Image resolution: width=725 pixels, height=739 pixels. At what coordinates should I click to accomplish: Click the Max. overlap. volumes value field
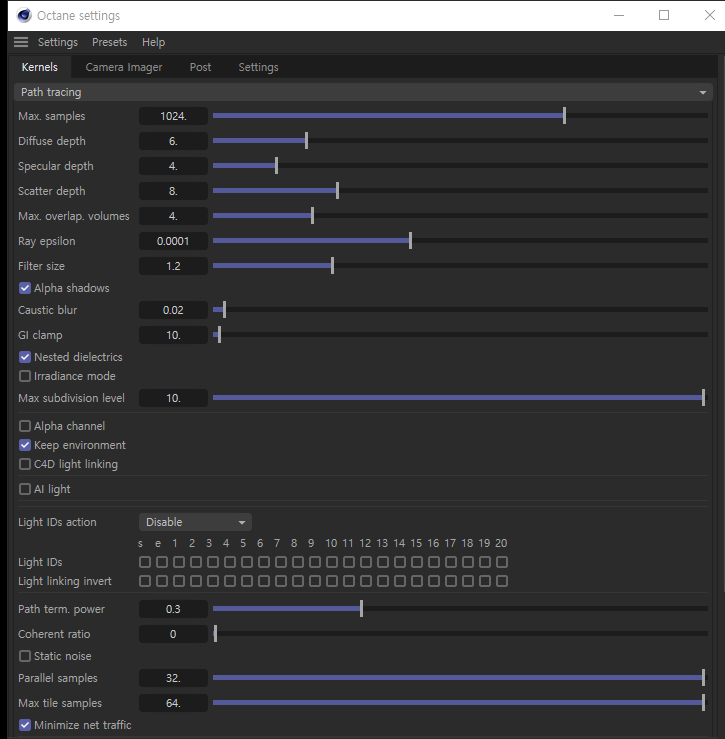[173, 216]
